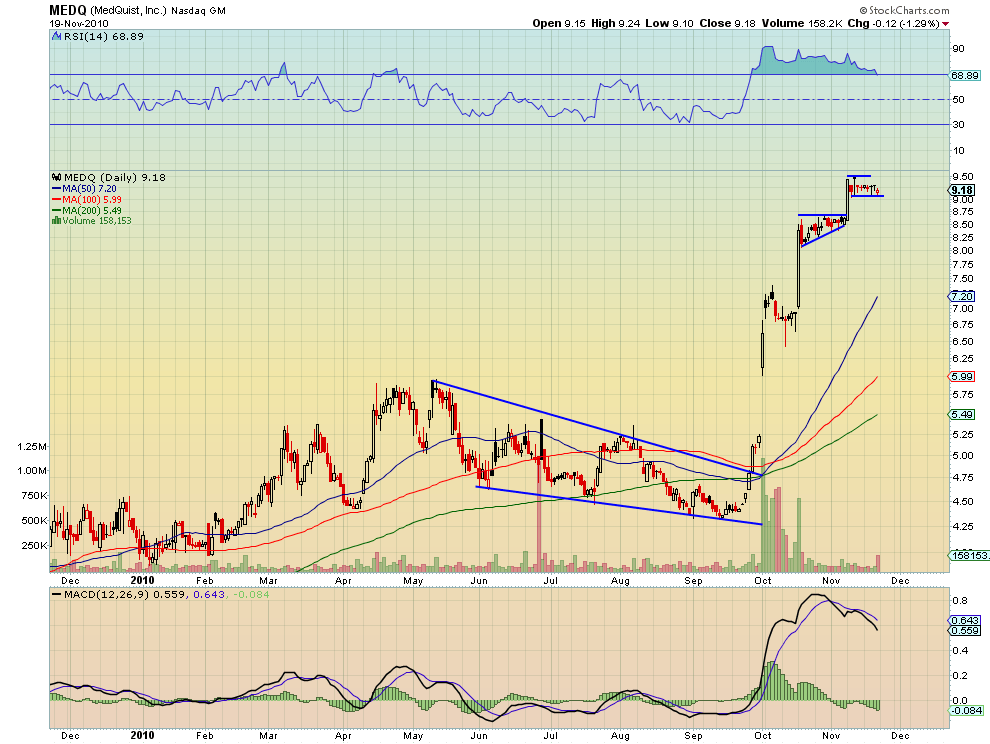Click the 750K label on volume axis
Image resolution: width=990 pixels, height=744 pixels.
(x=34, y=496)
